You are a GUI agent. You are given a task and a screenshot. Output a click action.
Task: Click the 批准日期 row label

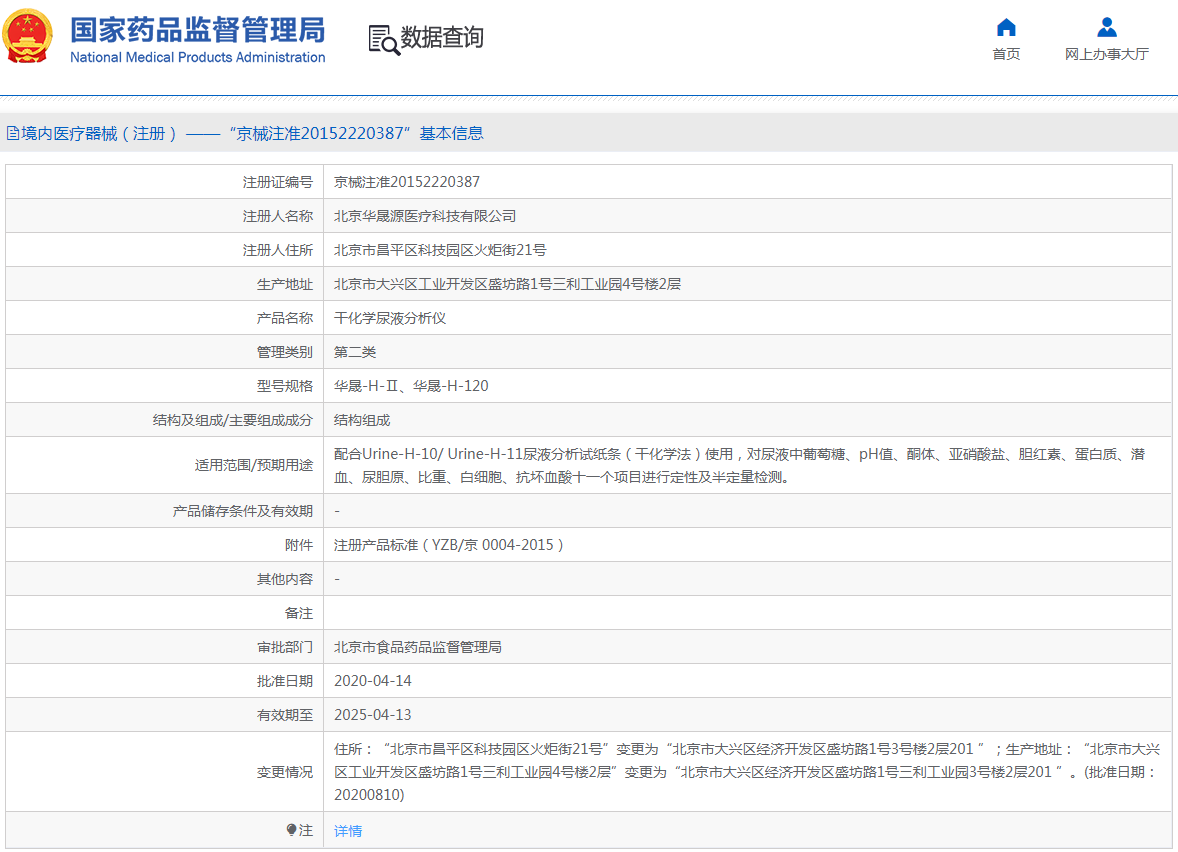pyautogui.click(x=285, y=681)
